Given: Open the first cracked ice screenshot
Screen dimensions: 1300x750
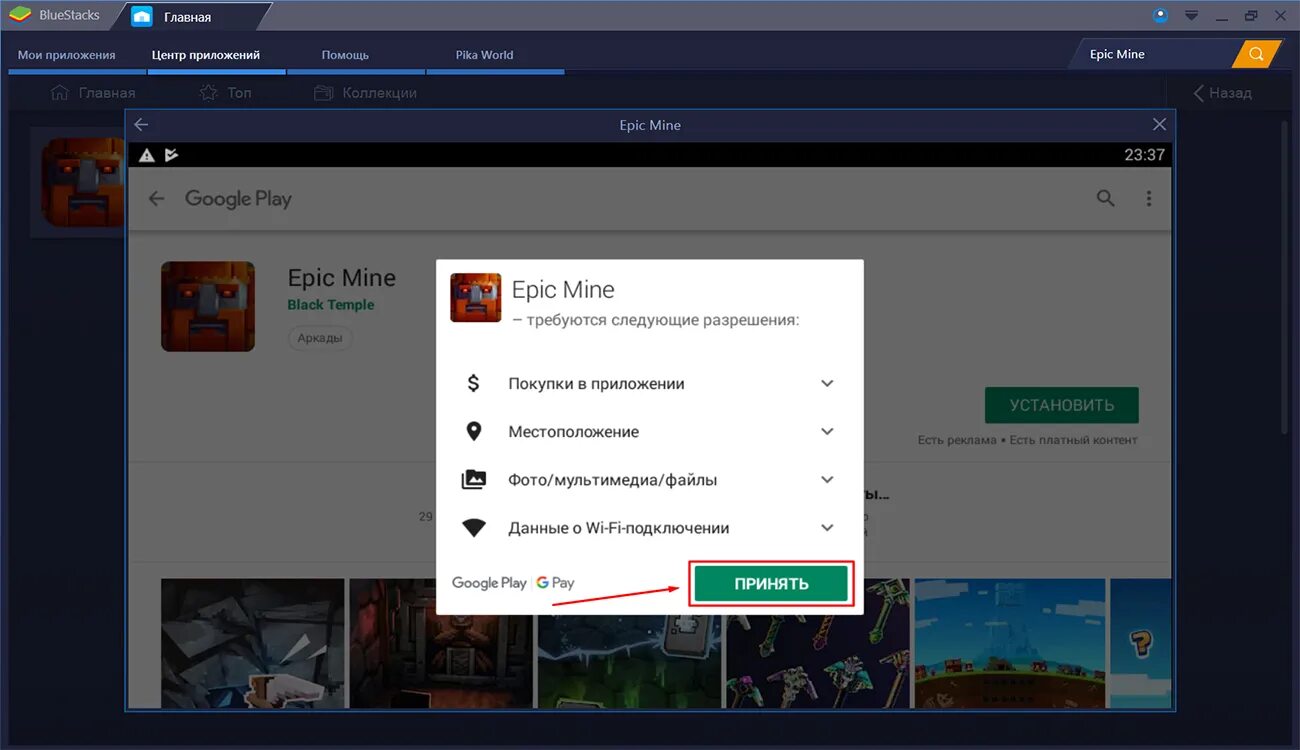Looking at the screenshot, I should 252,643.
